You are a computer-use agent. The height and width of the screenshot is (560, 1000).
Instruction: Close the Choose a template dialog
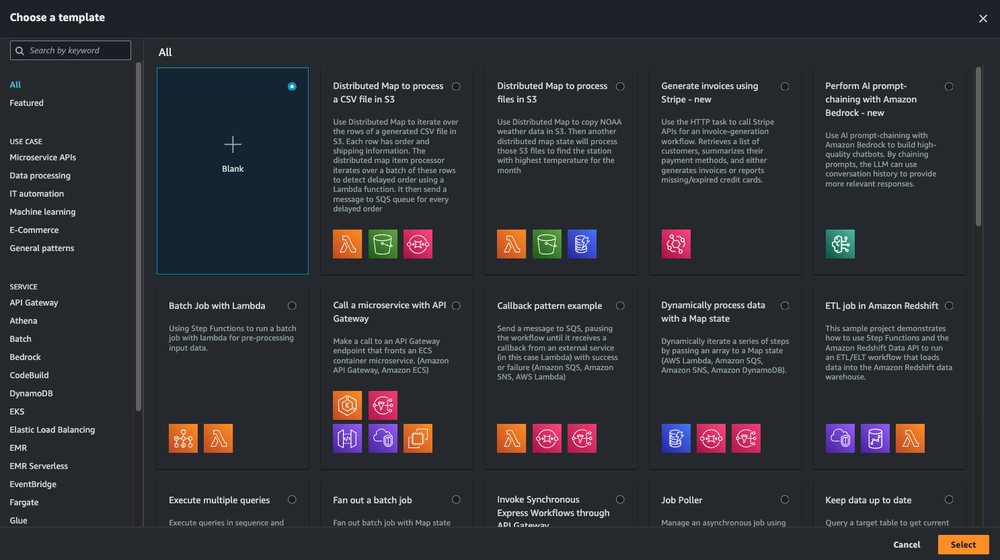click(x=983, y=18)
